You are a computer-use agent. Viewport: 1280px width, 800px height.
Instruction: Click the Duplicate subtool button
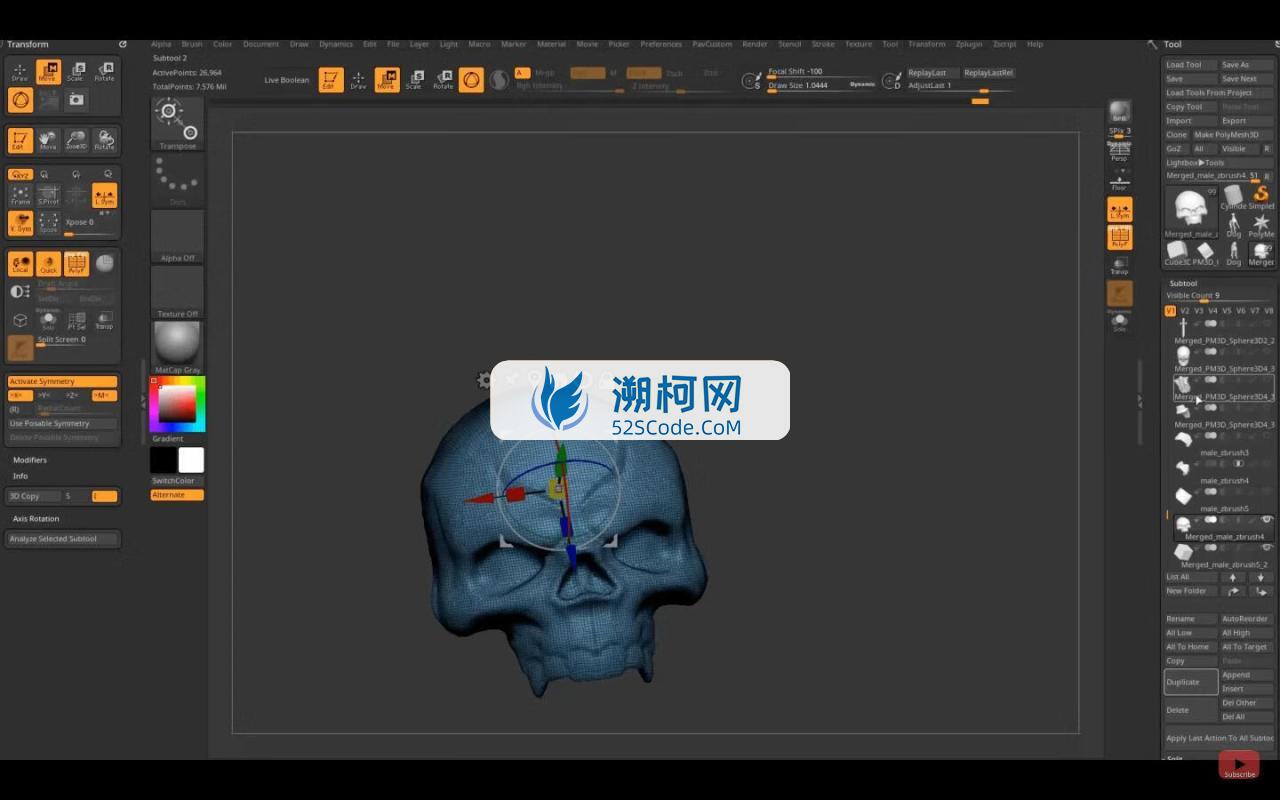tap(1191, 682)
